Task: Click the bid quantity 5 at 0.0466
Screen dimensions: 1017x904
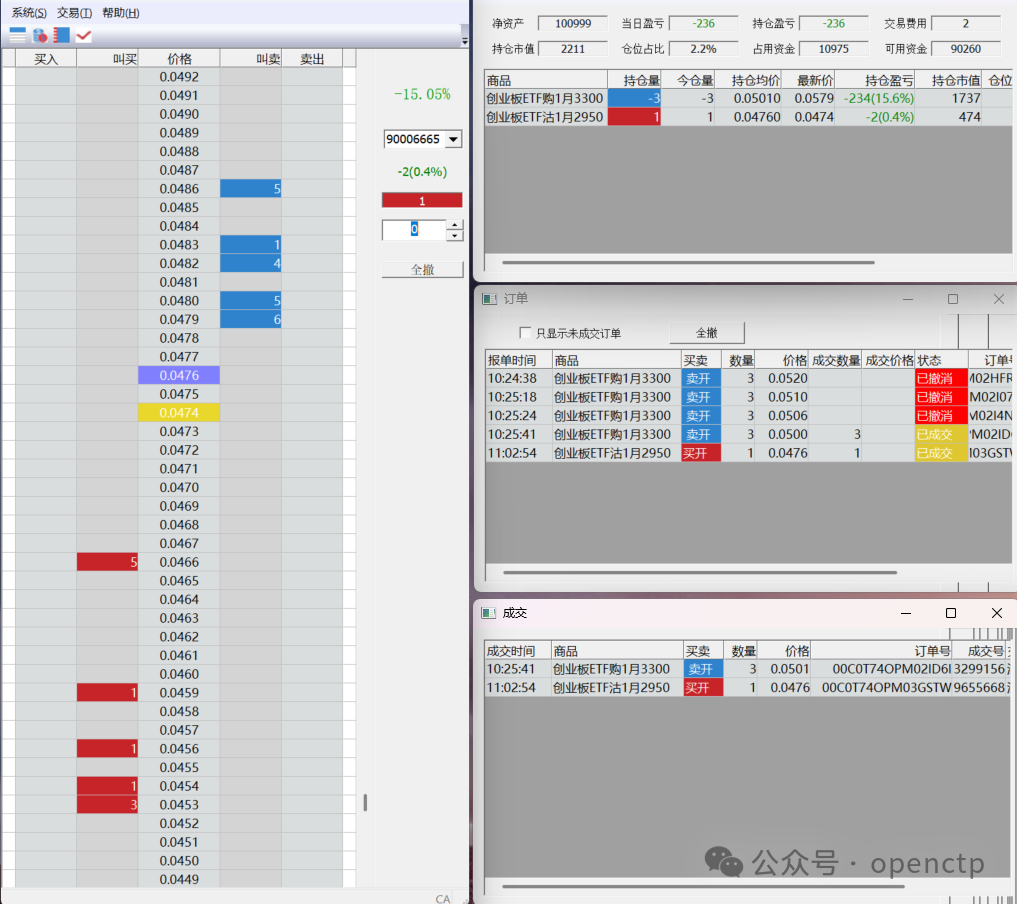Action: pos(108,562)
